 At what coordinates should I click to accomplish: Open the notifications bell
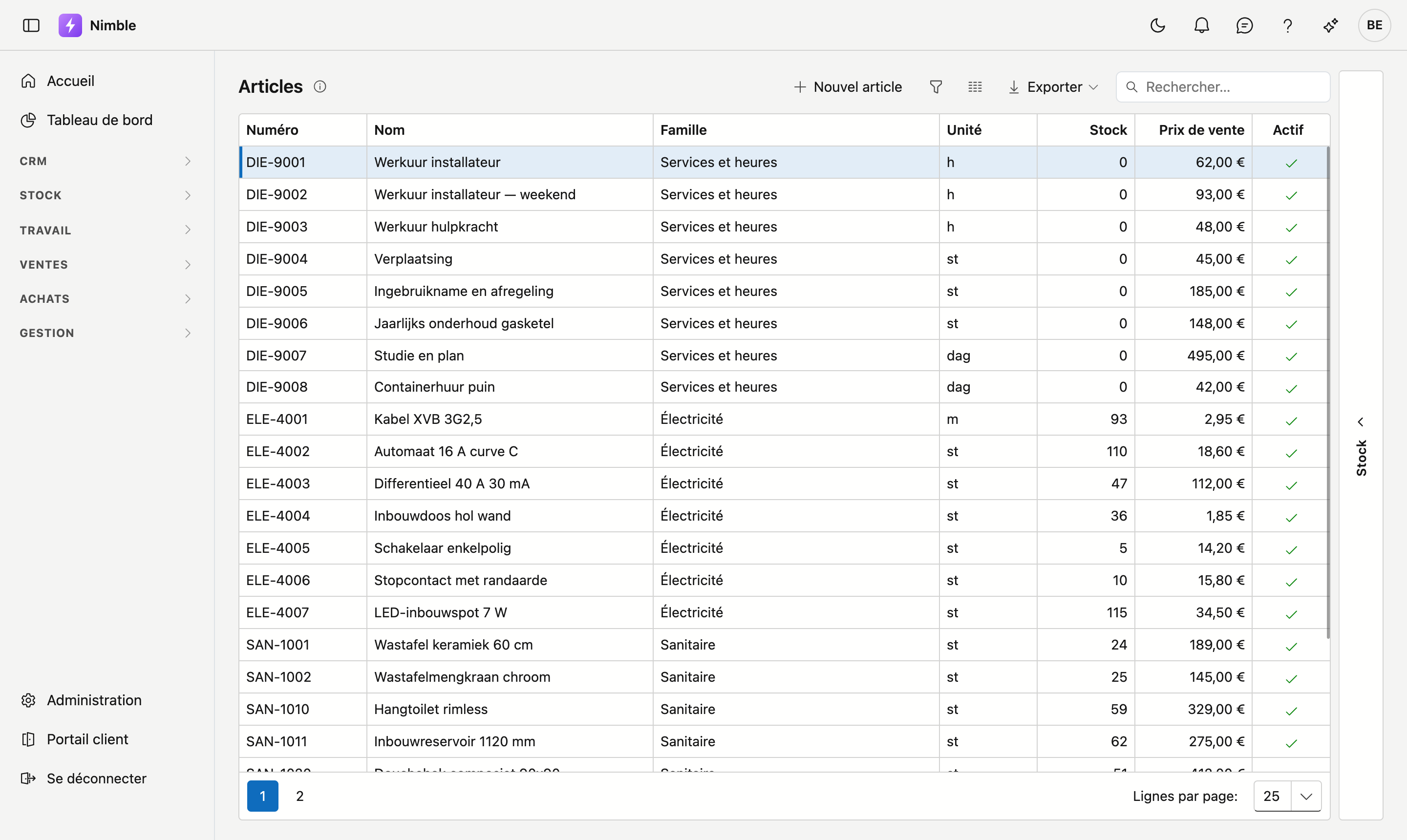tap(1201, 25)
